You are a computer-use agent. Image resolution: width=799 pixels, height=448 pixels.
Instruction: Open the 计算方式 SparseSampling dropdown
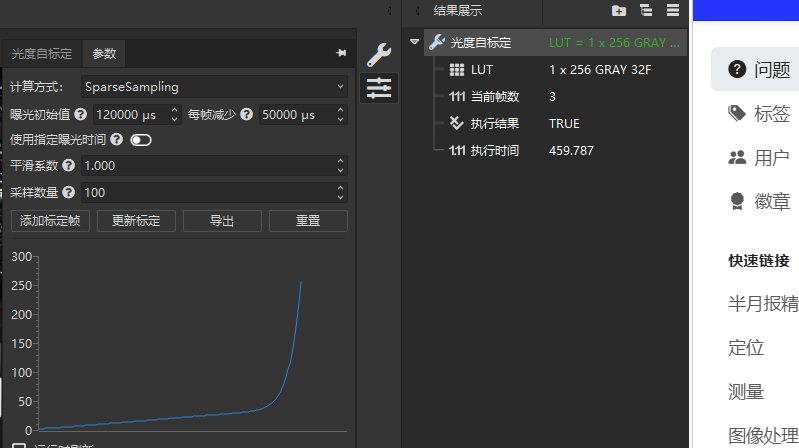(214, 87)
